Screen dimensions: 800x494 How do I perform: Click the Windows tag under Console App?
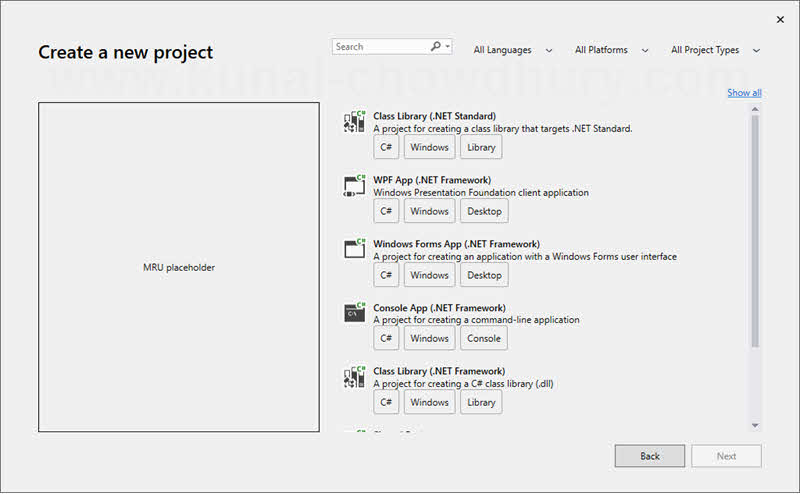coord(429,338)
